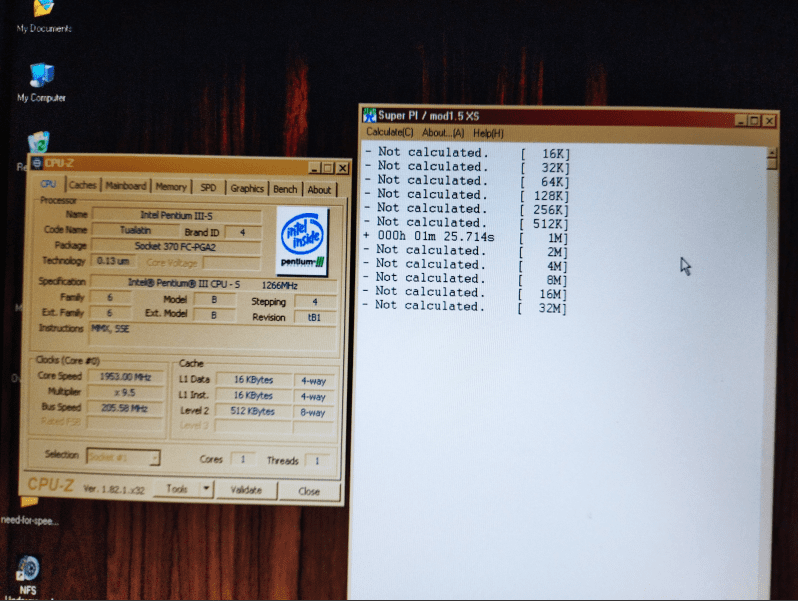This screenshot has height=601, width=798.
Task: Click the Close button in CPU-Z
Action: (309, 492)
